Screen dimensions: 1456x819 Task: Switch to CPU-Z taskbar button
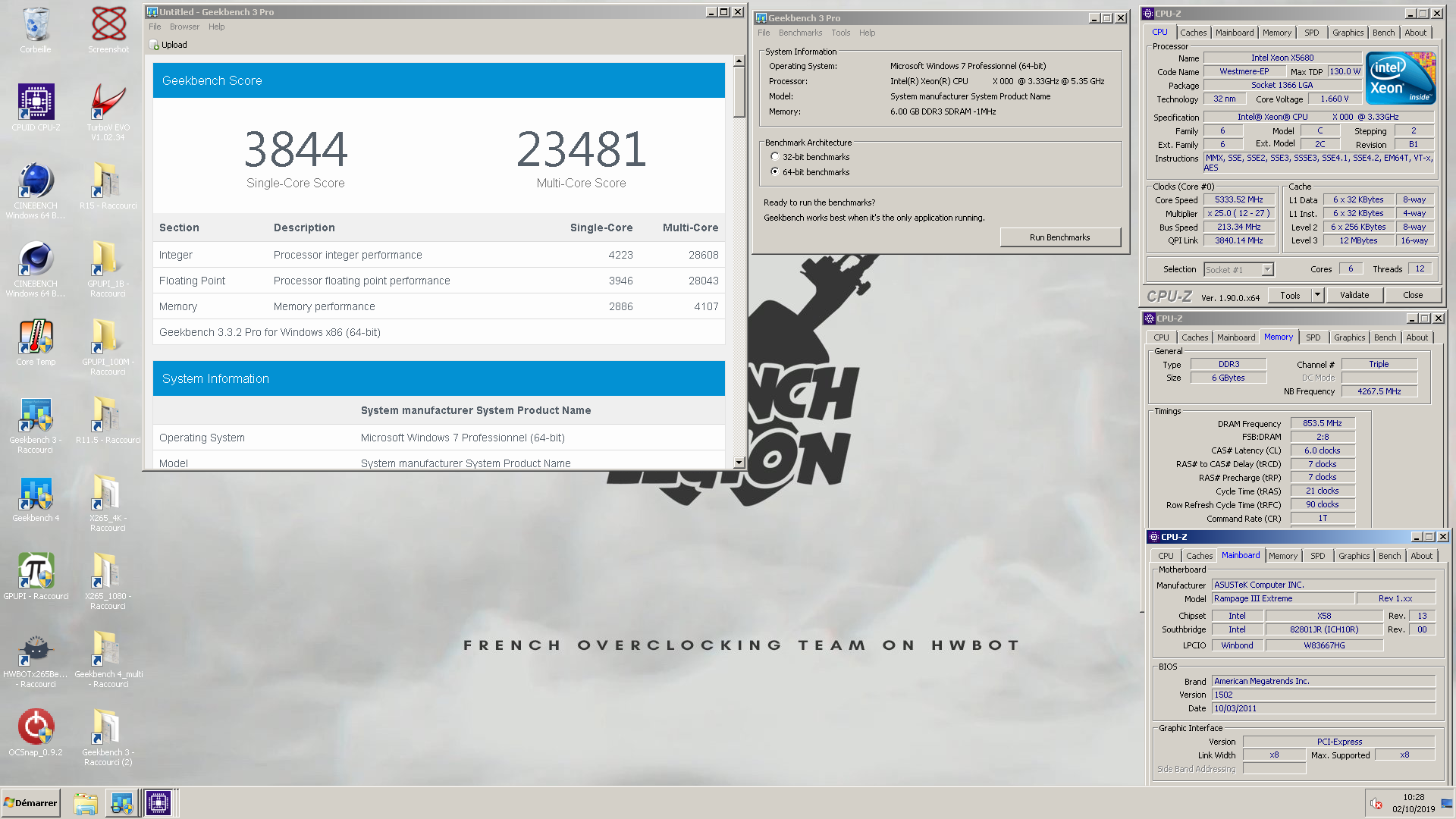158,803
